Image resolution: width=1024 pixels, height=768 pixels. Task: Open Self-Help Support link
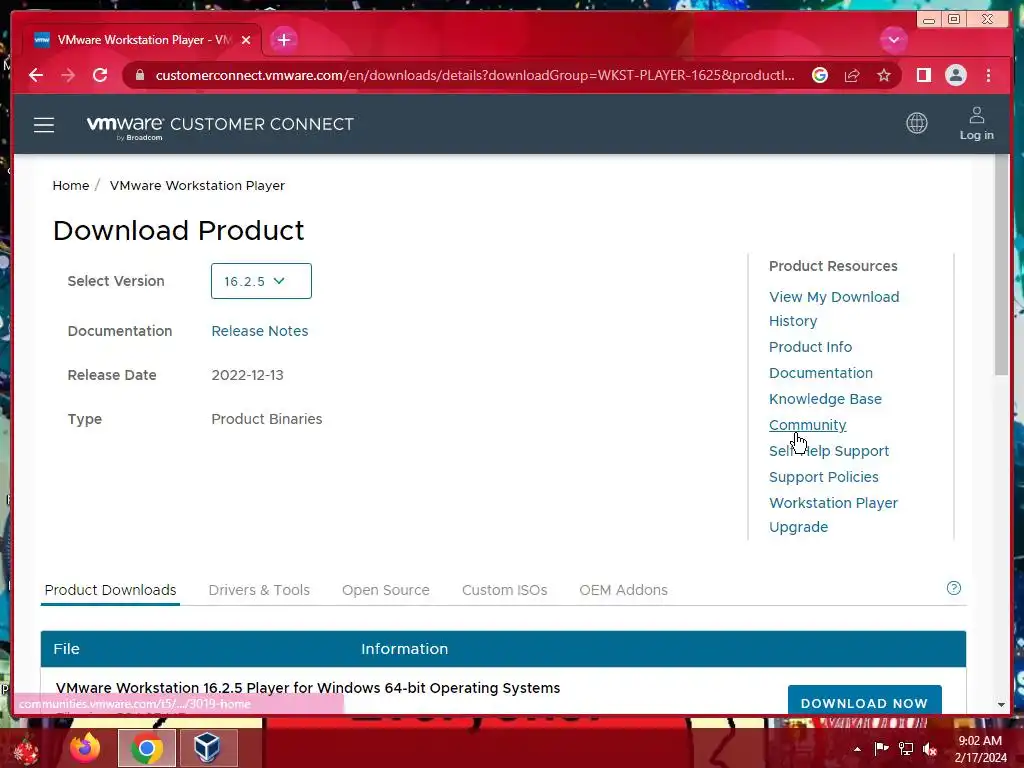point(829,451)
